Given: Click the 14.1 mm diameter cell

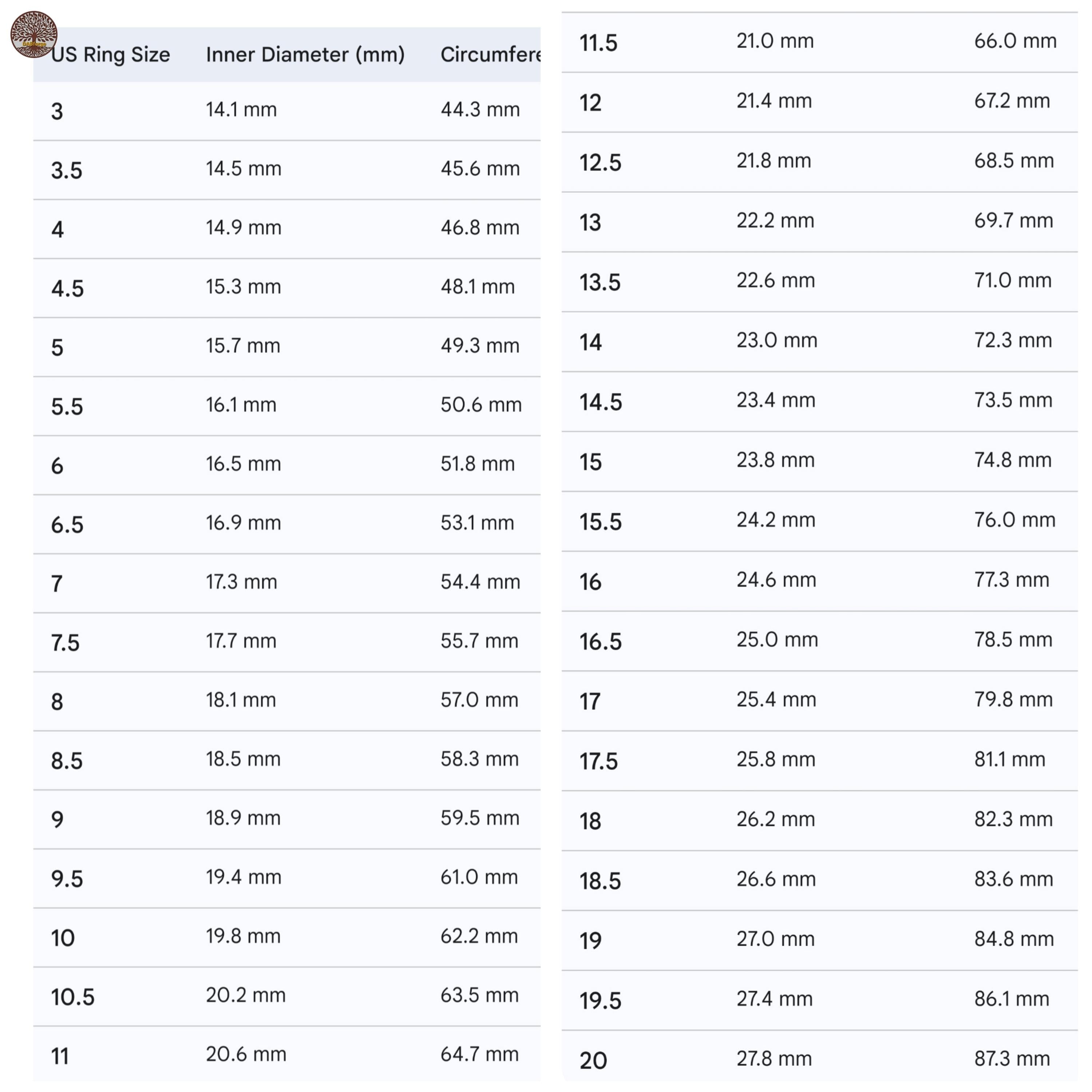Looking at the screenshot, I should click(241, 110).
